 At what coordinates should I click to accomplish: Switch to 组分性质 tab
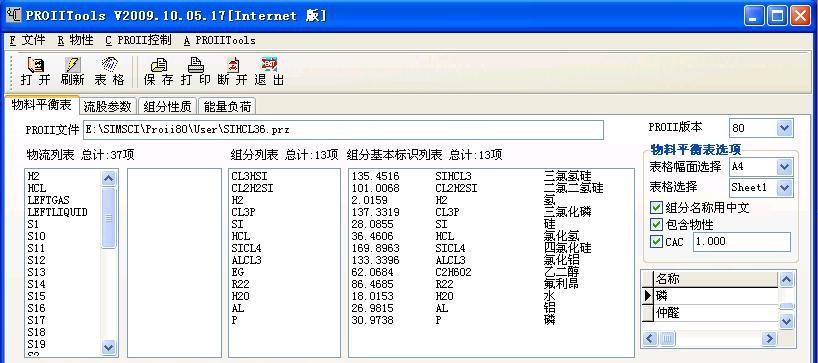pos(167,106)
